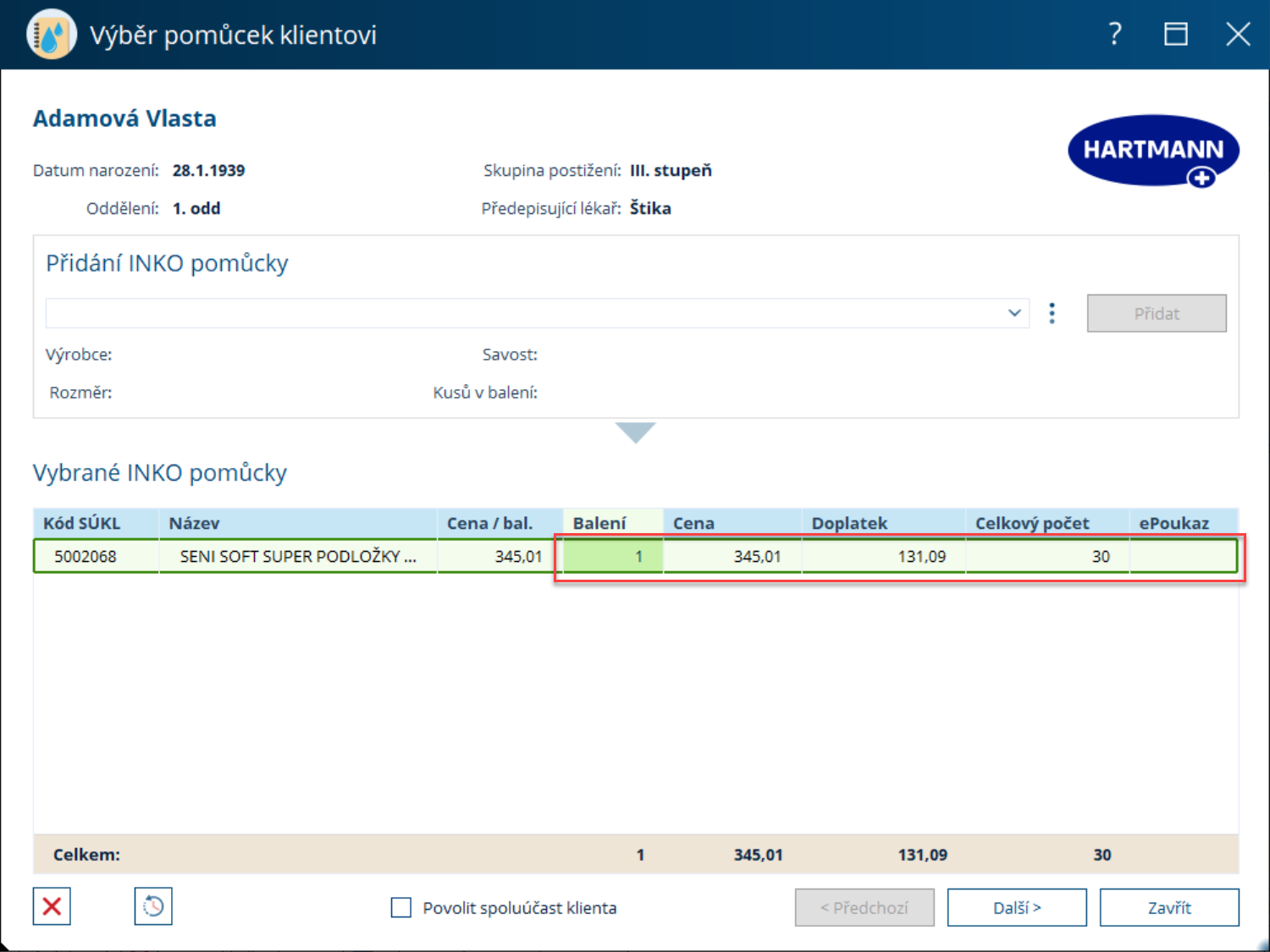Sort by Kód SÚKL column header
The width and height of the screenshot is (1270, 952).
click(96, 523)
